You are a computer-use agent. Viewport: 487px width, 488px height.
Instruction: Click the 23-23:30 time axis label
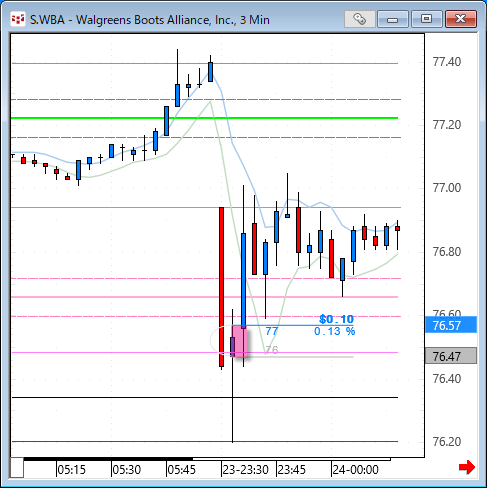246,470
